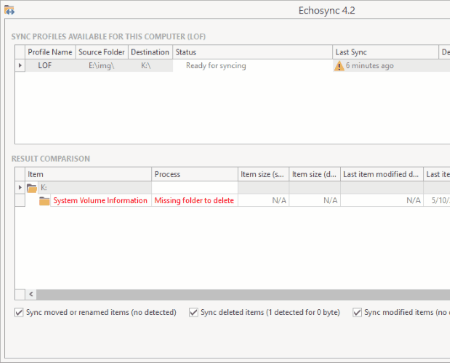The image size is (450, 363).
Task: Select System Volume Information item
Action: [x=100, y=200]
